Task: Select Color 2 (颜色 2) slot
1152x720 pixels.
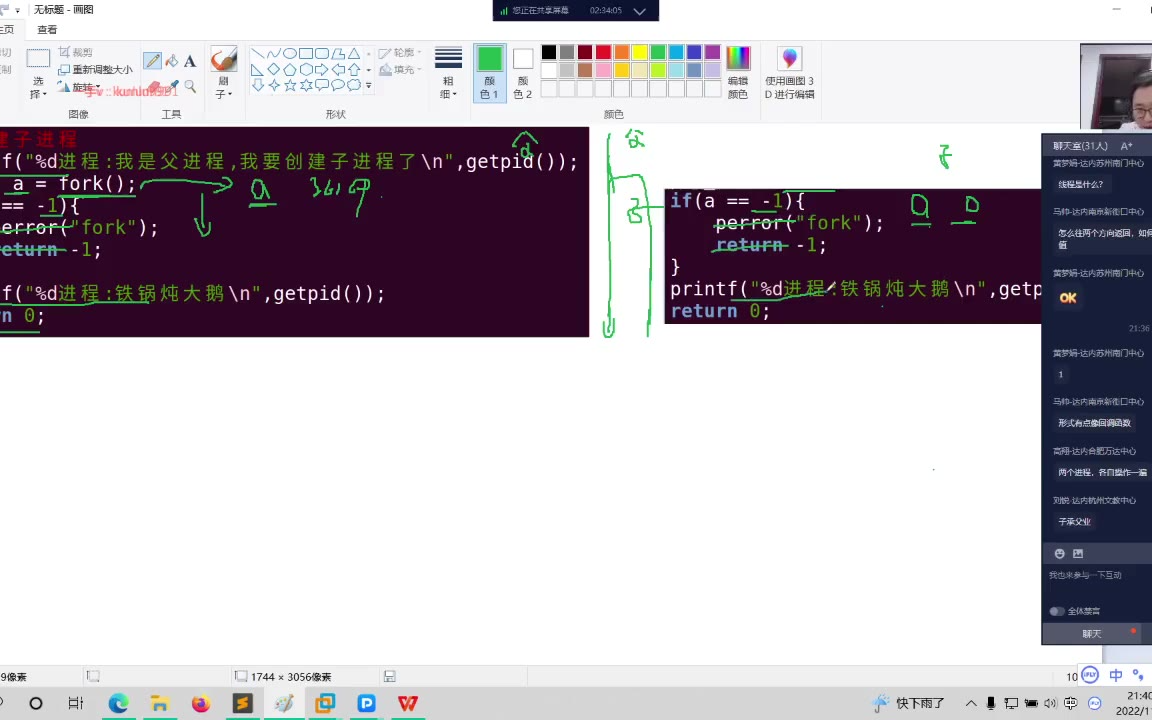Action: coord(522,73)
